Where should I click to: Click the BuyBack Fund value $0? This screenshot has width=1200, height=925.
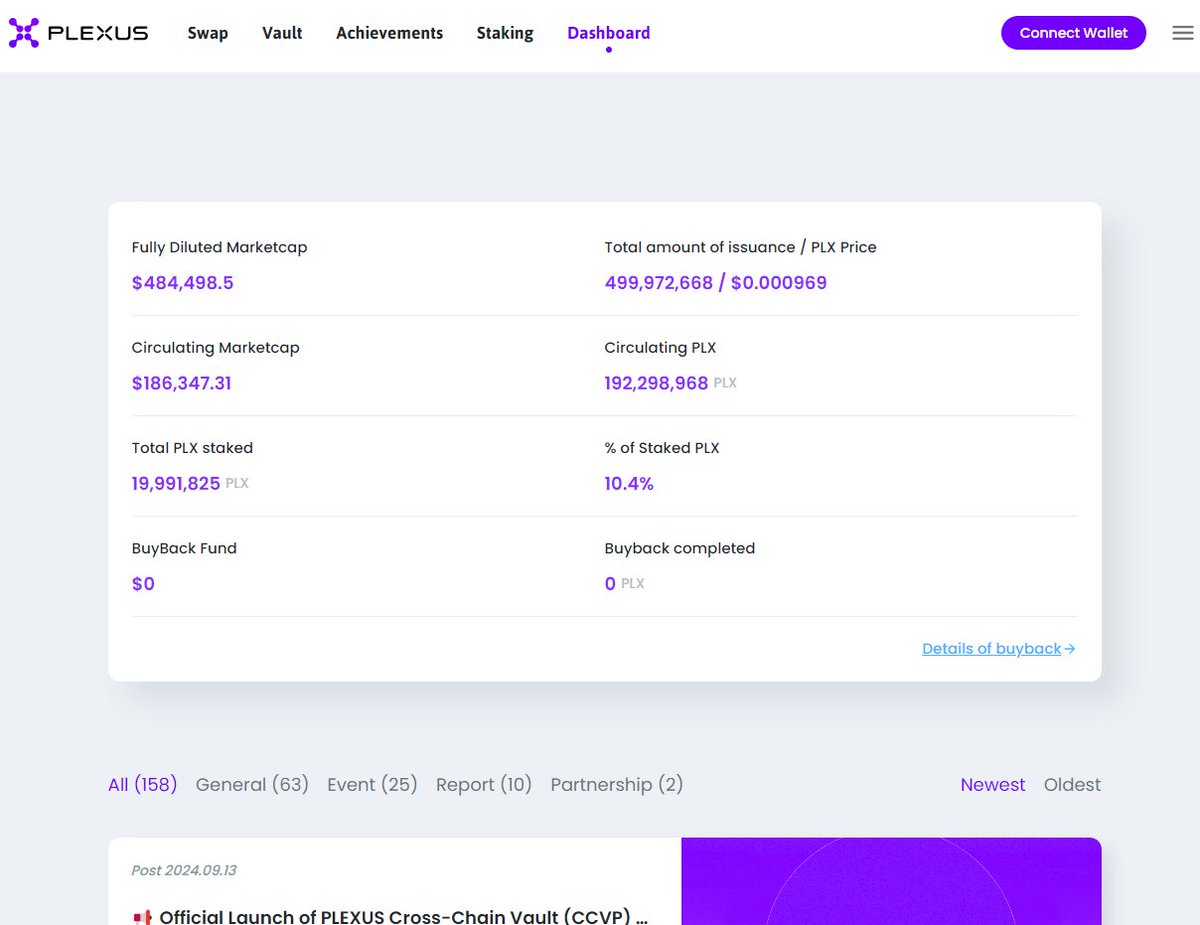click(x=143, y=584)
